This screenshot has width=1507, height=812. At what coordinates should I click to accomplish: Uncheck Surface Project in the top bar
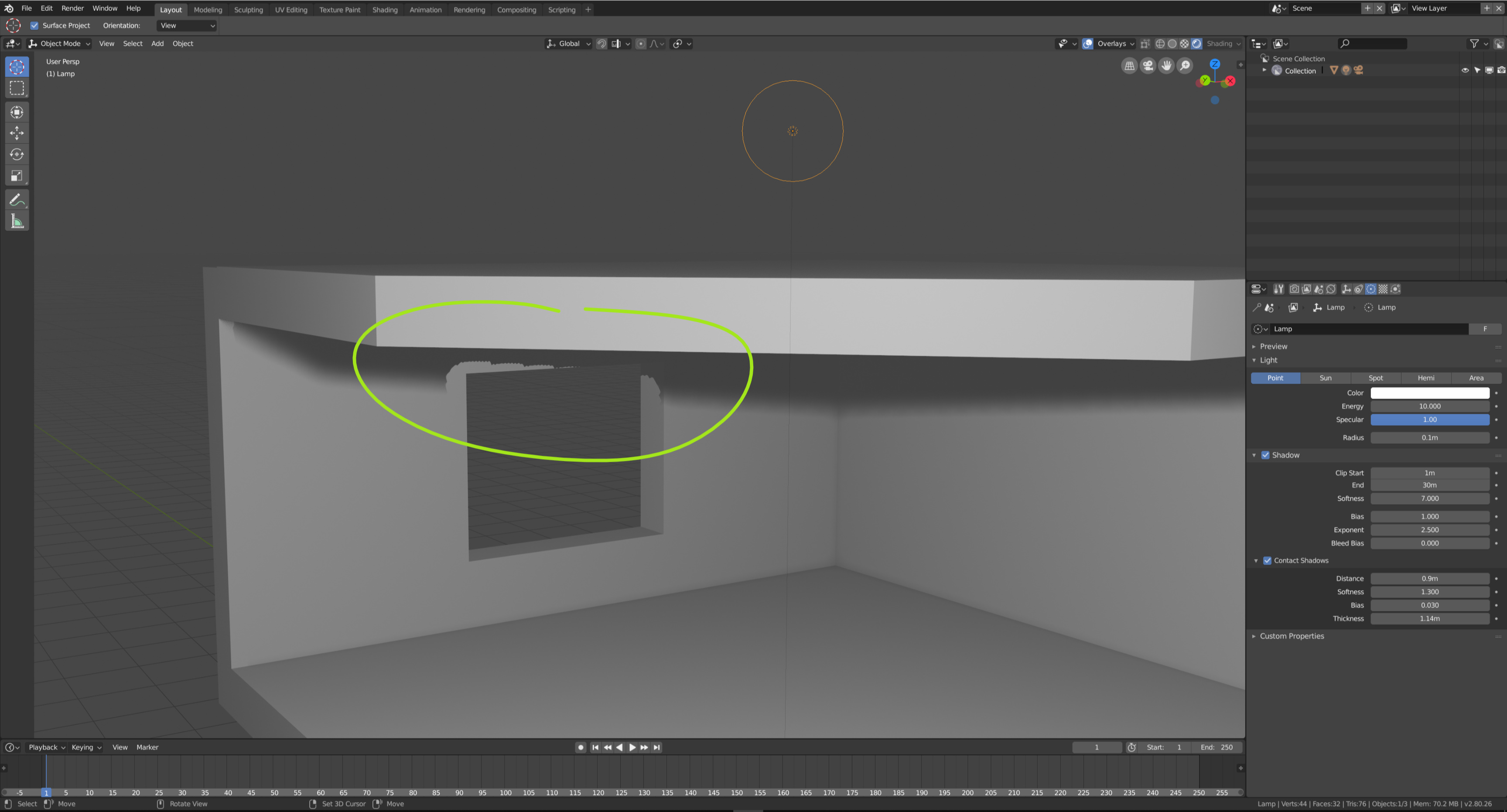click(x=34, y=25)
